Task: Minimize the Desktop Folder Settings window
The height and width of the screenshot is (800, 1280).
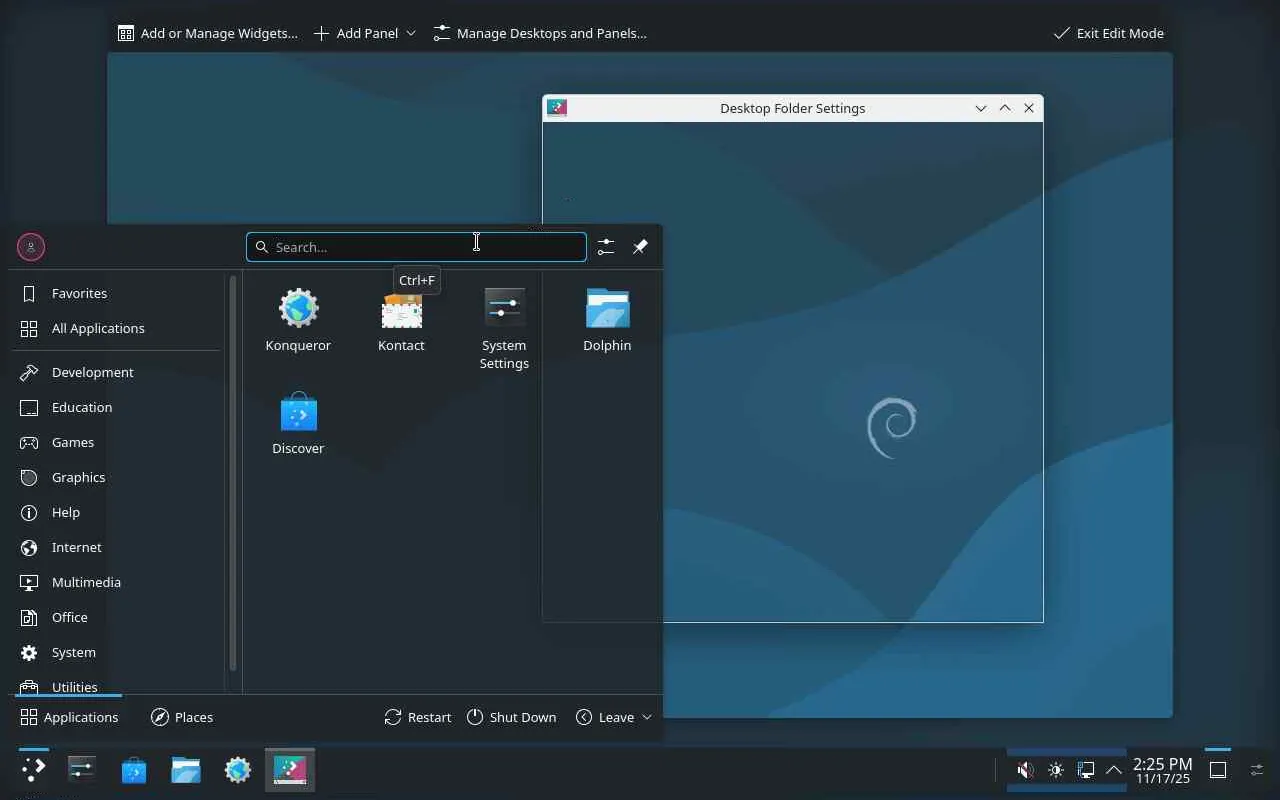Action: tap(981, 108)
